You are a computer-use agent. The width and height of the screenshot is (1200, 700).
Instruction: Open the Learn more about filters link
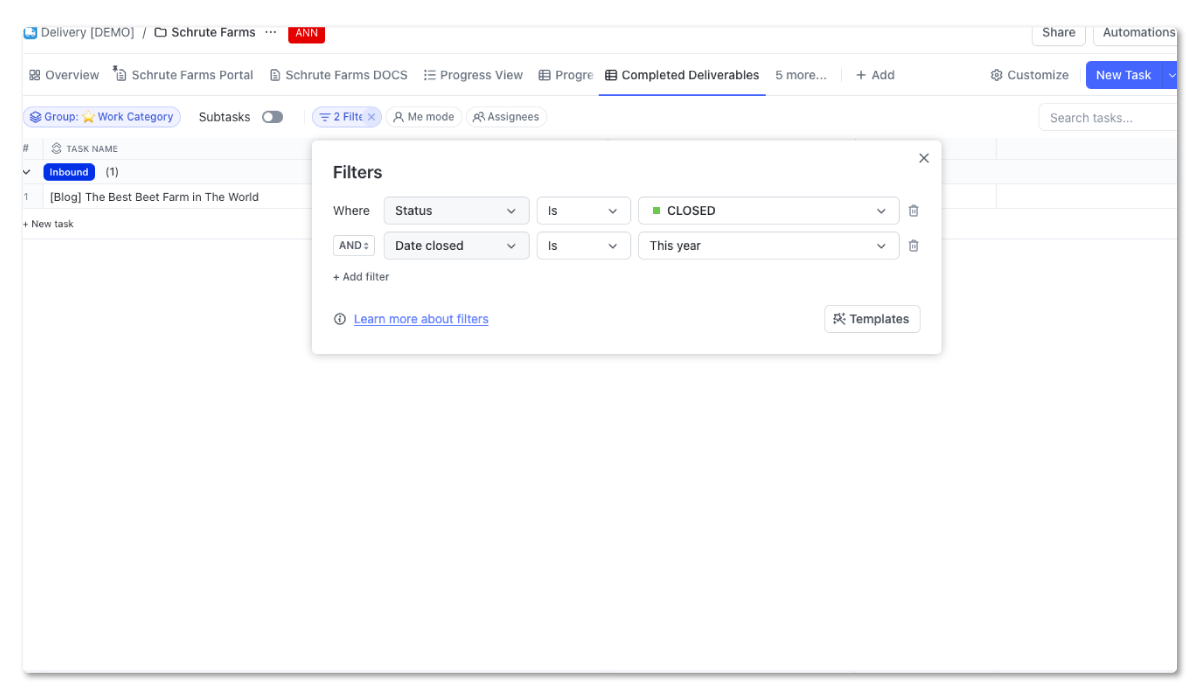point(420,318)
